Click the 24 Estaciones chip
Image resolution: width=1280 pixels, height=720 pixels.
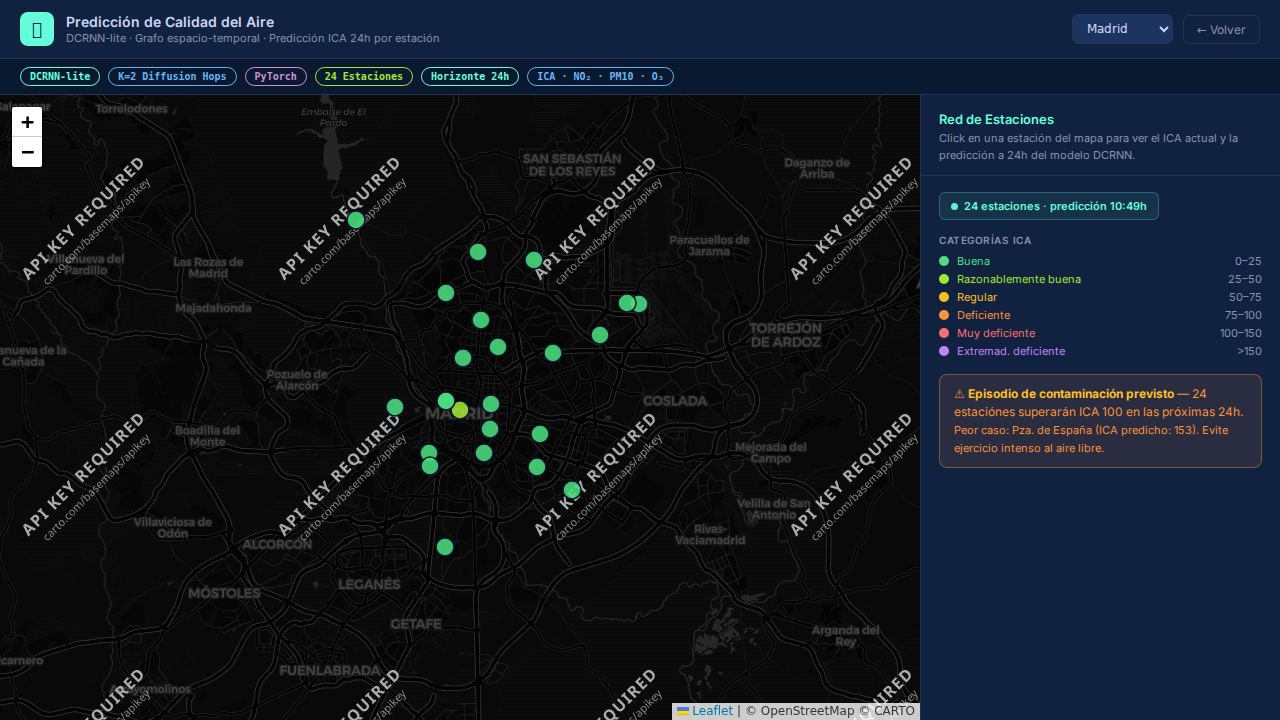[364, 76]
